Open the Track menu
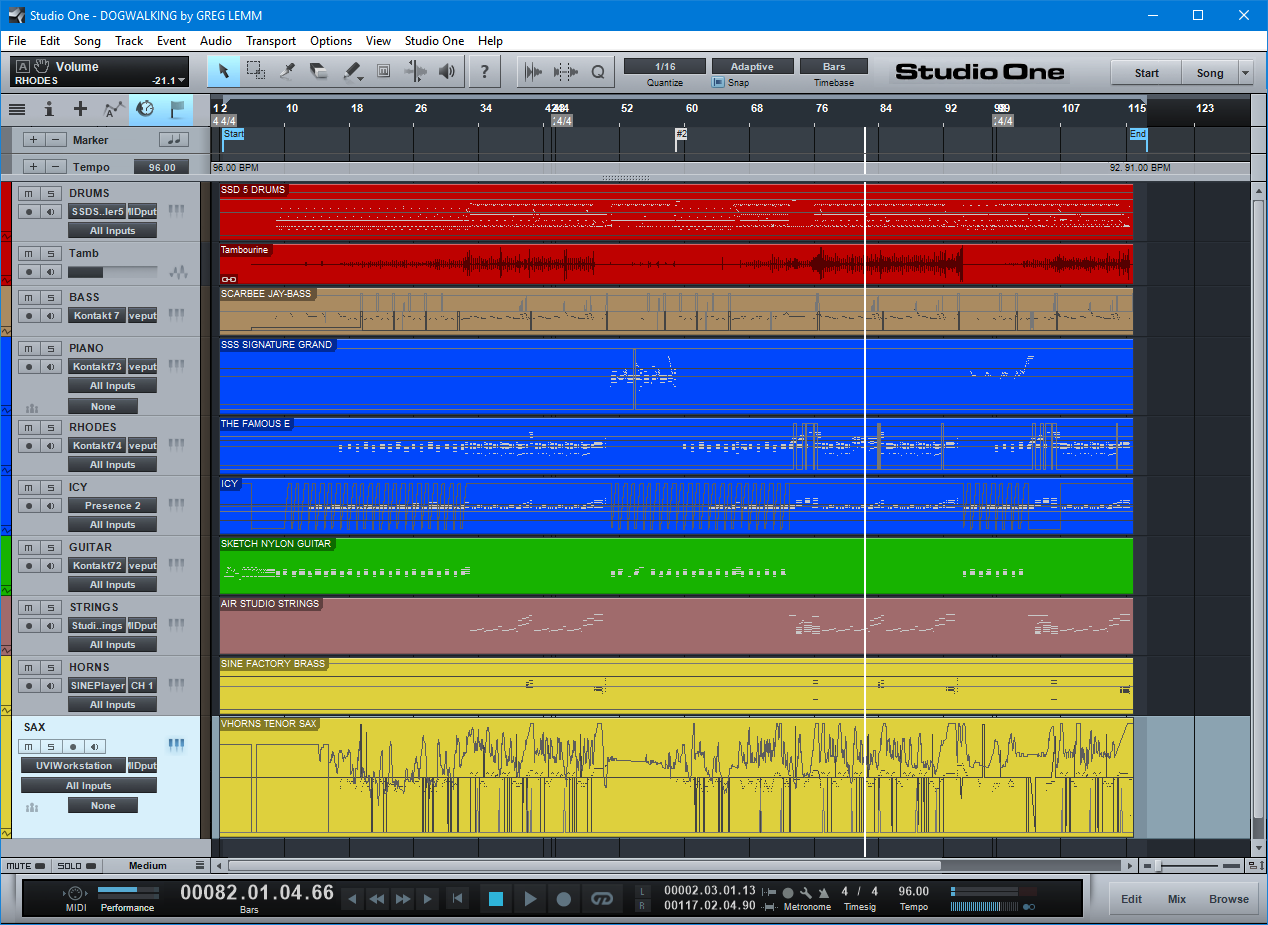This screenshot has height=925, width=1268. pos(129,41)
